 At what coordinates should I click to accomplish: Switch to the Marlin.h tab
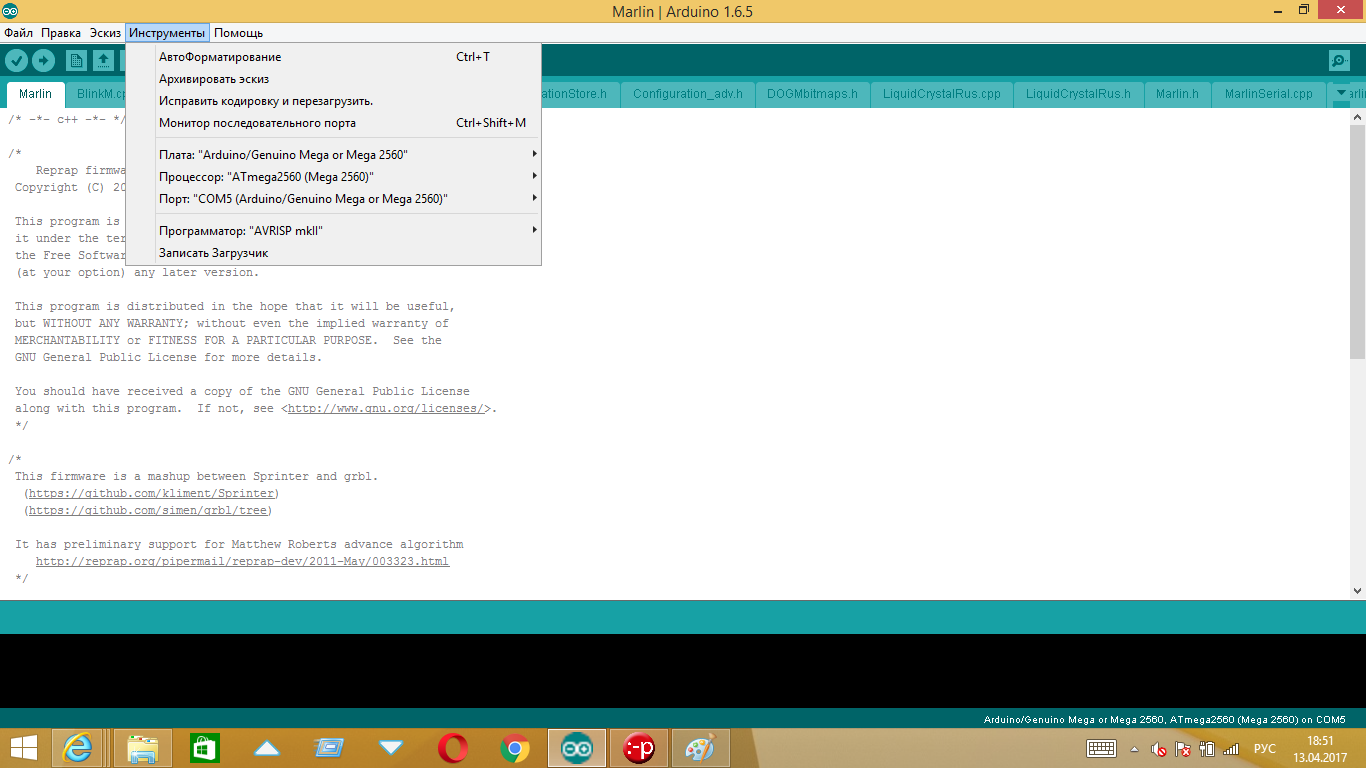click(x=1177, y=94)
